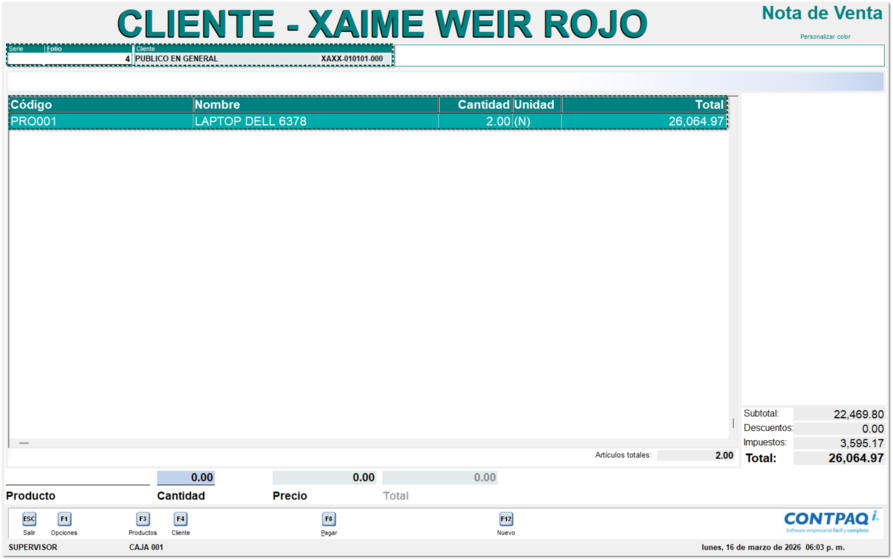Image resolution: width=893 pixels, height=560 pixels.
Task: Click the Subtotal value 22,469.80
Action: click(839, 414)
